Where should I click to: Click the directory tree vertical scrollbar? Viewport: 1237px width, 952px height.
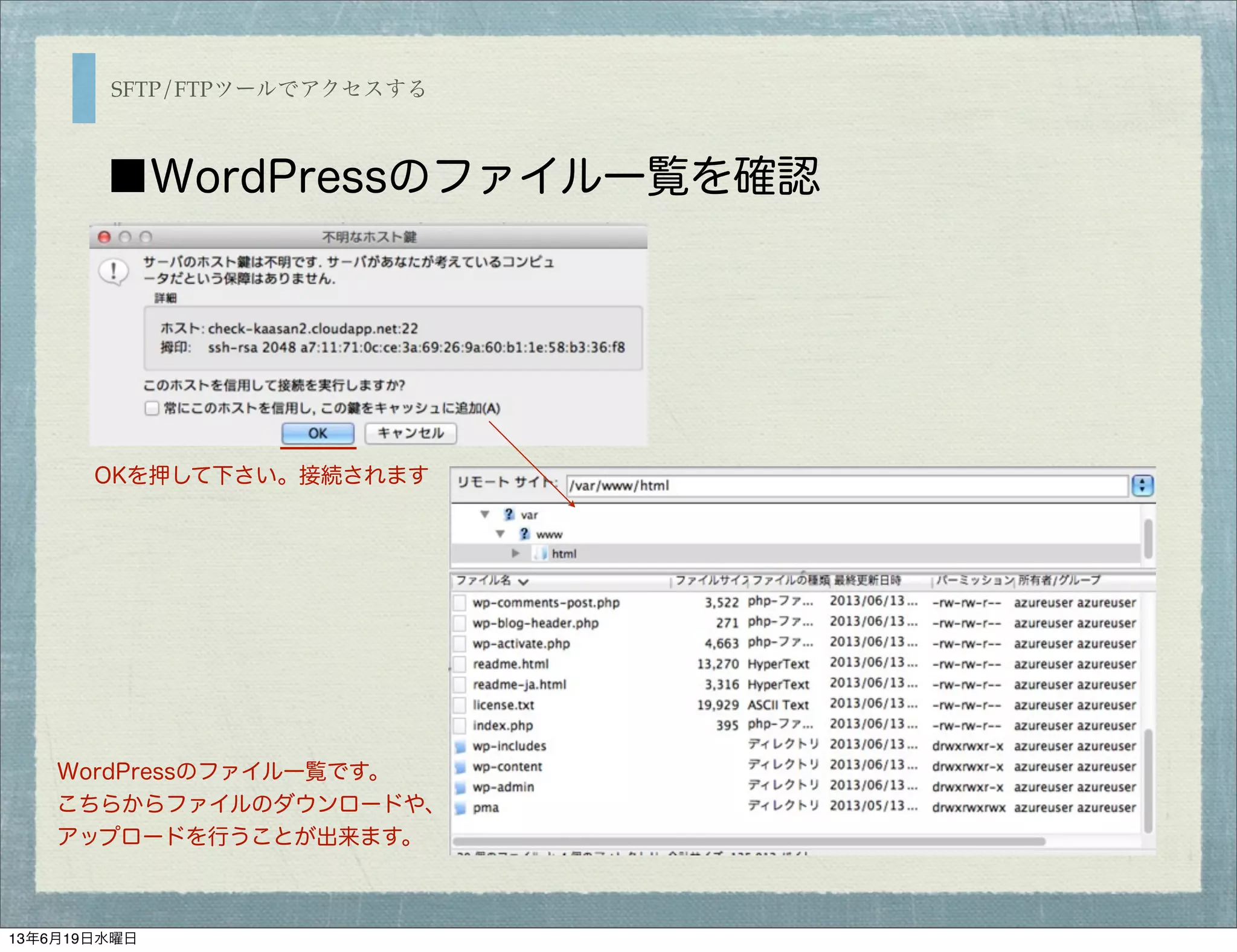(x=1148, y=539)
